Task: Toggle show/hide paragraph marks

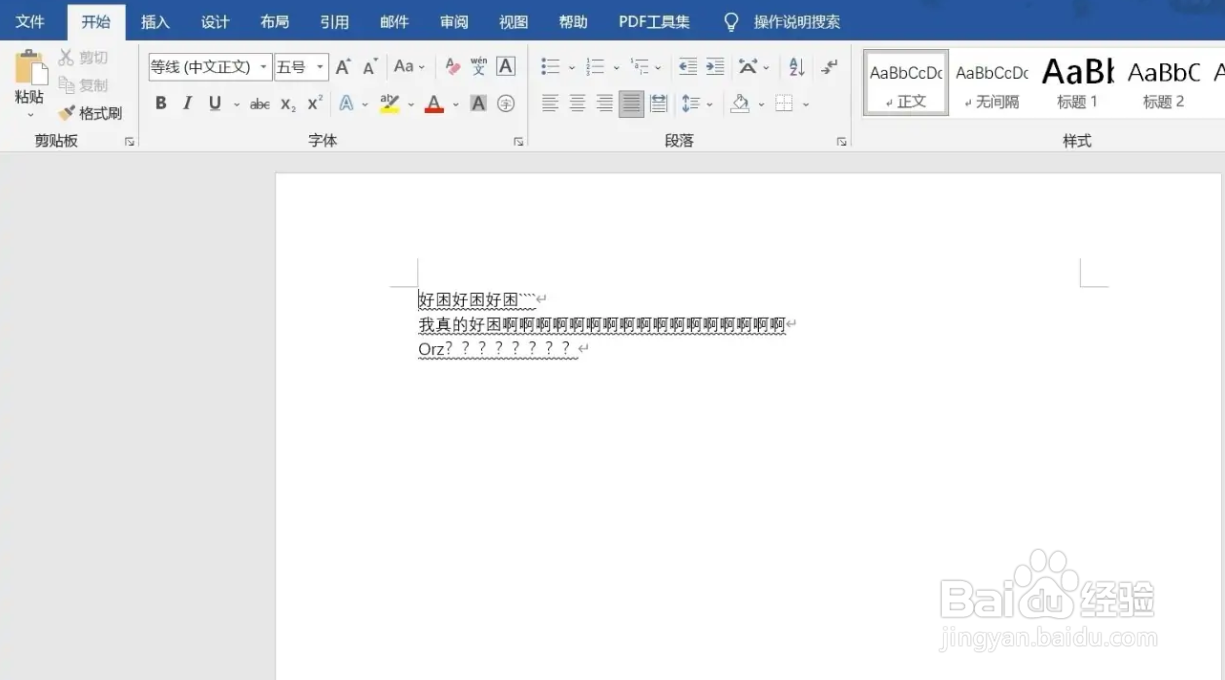Action: pos(829,67)
